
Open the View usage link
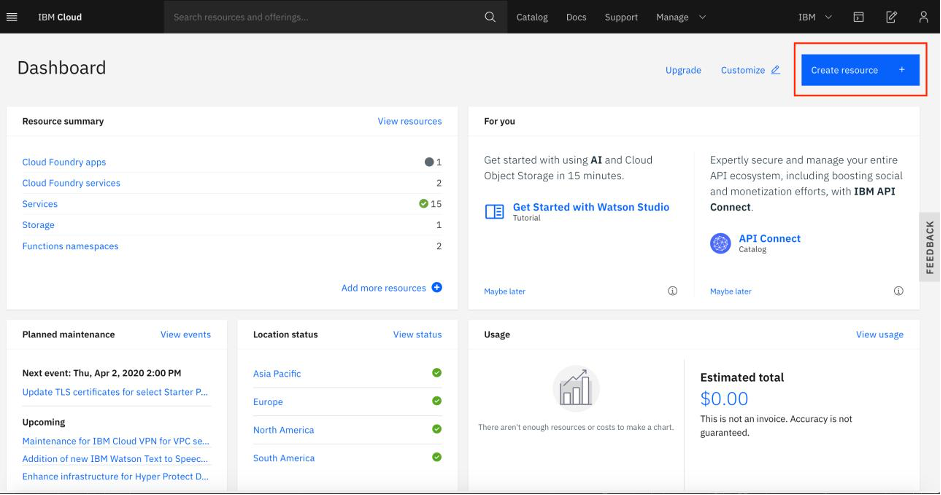[x=879, y=335]
